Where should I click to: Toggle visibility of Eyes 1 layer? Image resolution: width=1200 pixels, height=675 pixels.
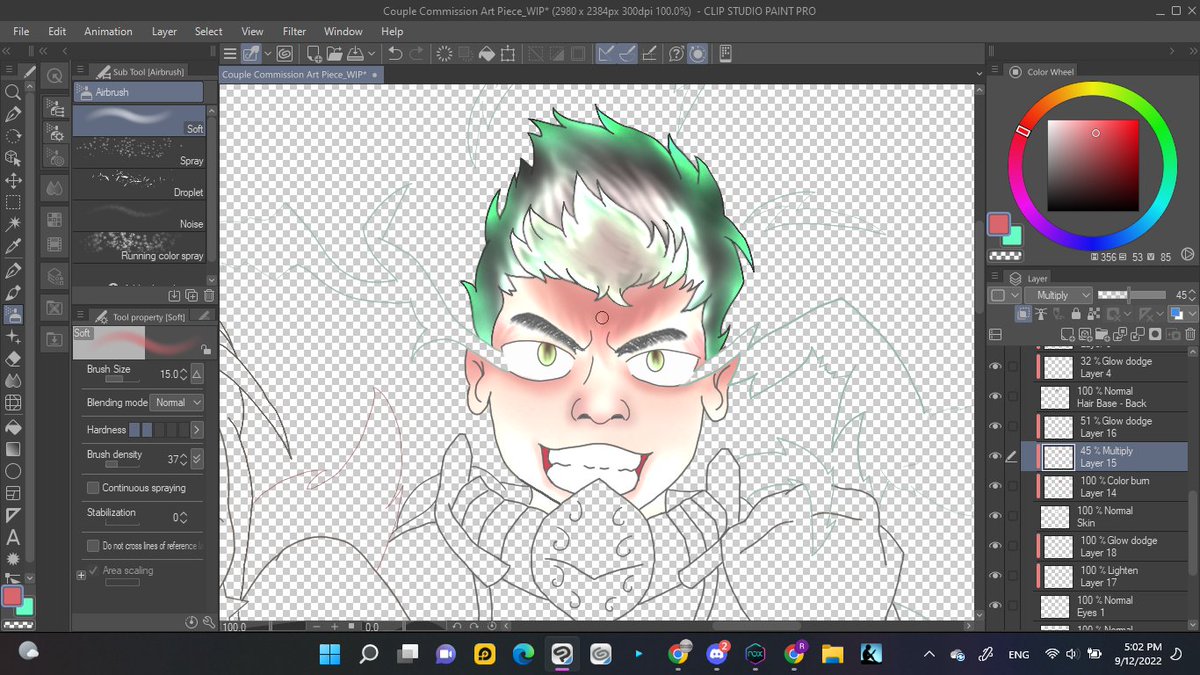click(995, 606)
